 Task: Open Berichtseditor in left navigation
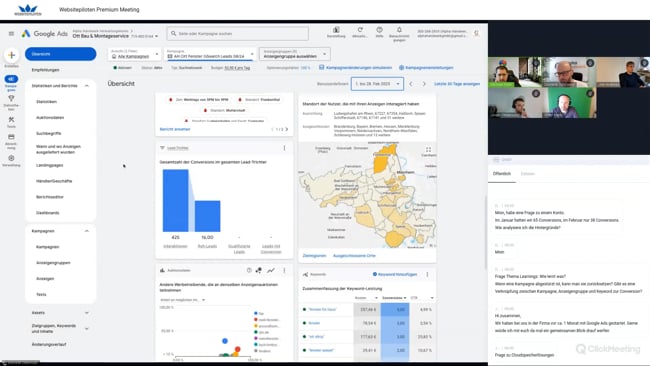(x=50, y=197)
